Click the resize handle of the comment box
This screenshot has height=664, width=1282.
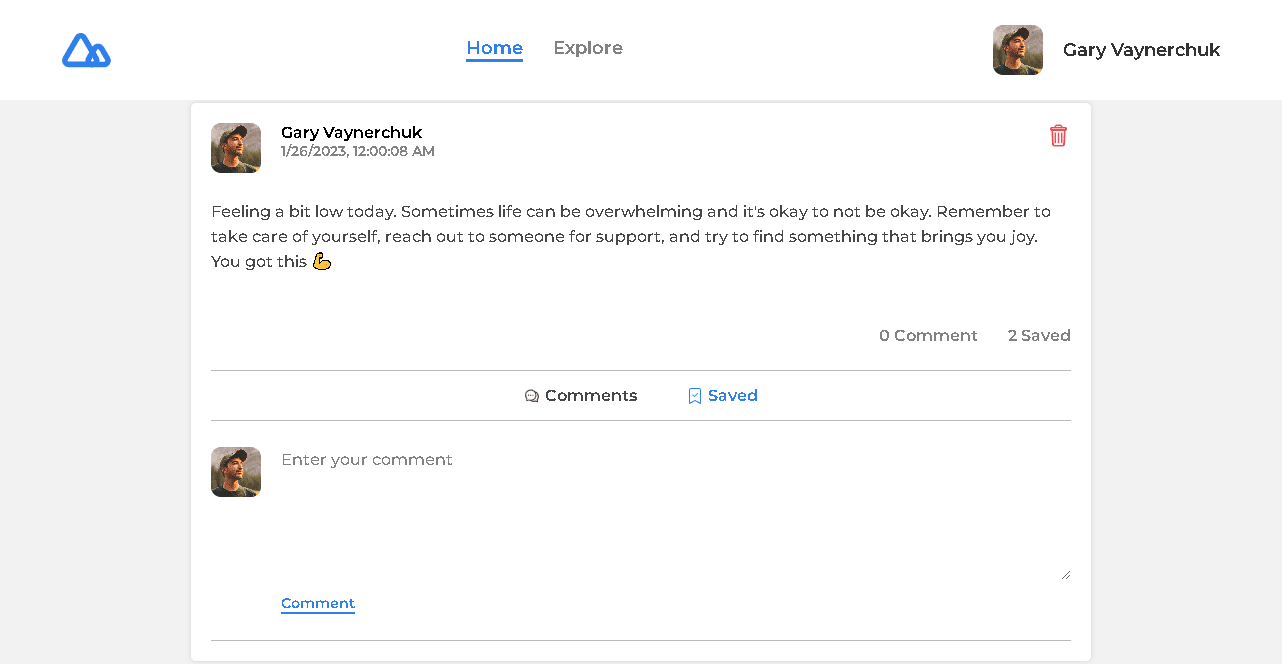pyautogui.click(x=1065, y=575)
